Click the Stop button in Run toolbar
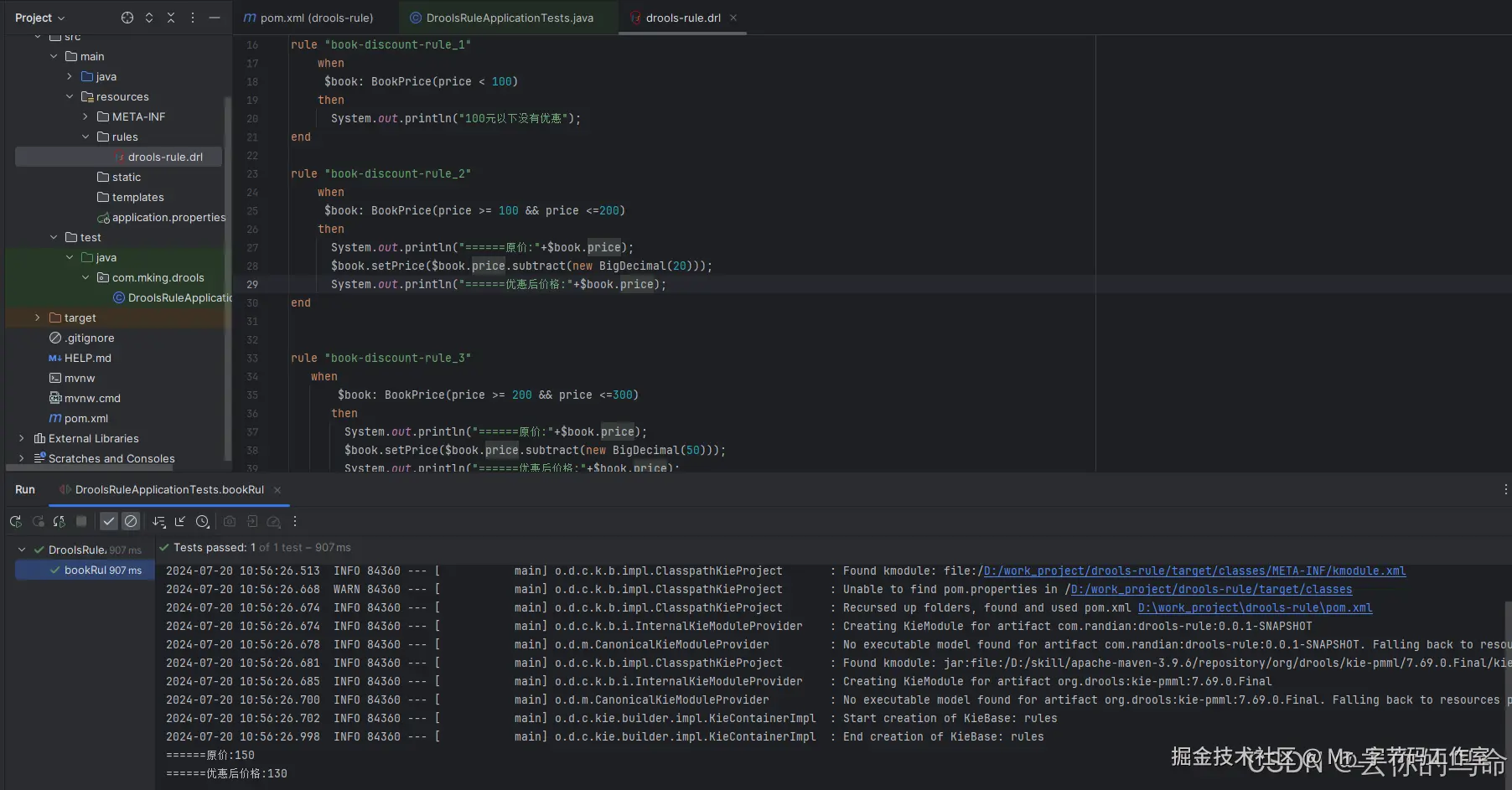 point(81,521)
